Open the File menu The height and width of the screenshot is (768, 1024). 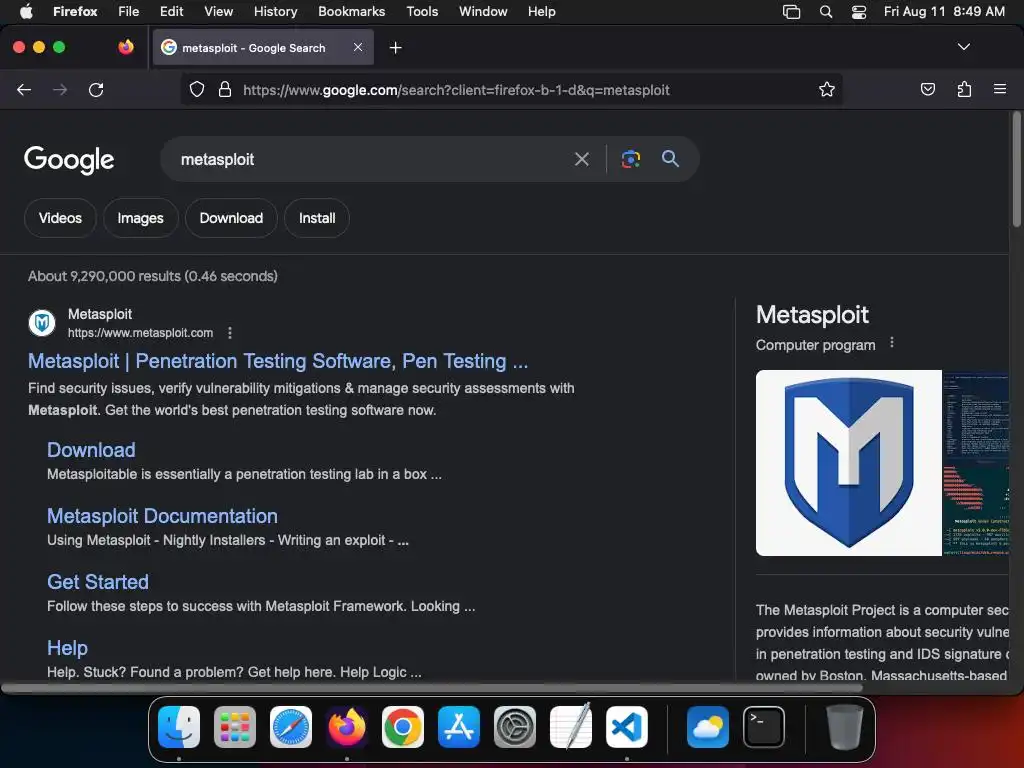point(129,12)
